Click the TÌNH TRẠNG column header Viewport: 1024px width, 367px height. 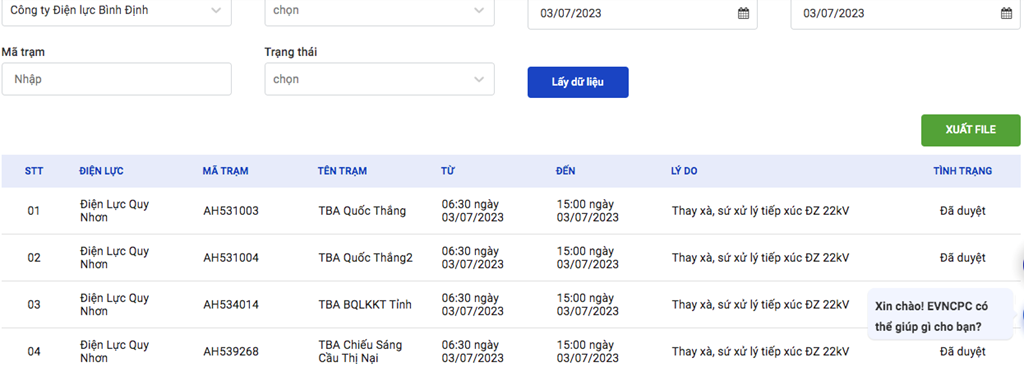coord(963,171)
